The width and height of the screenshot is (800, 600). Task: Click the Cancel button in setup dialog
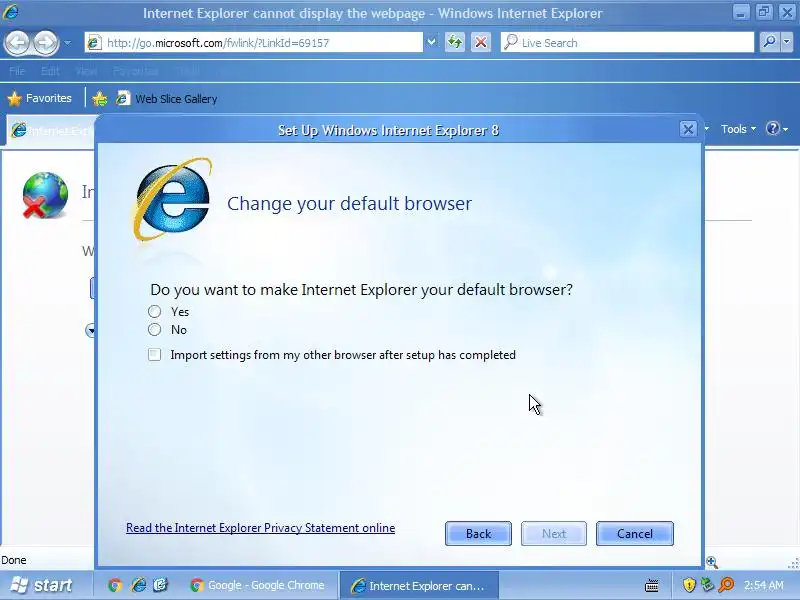(635, 534)
